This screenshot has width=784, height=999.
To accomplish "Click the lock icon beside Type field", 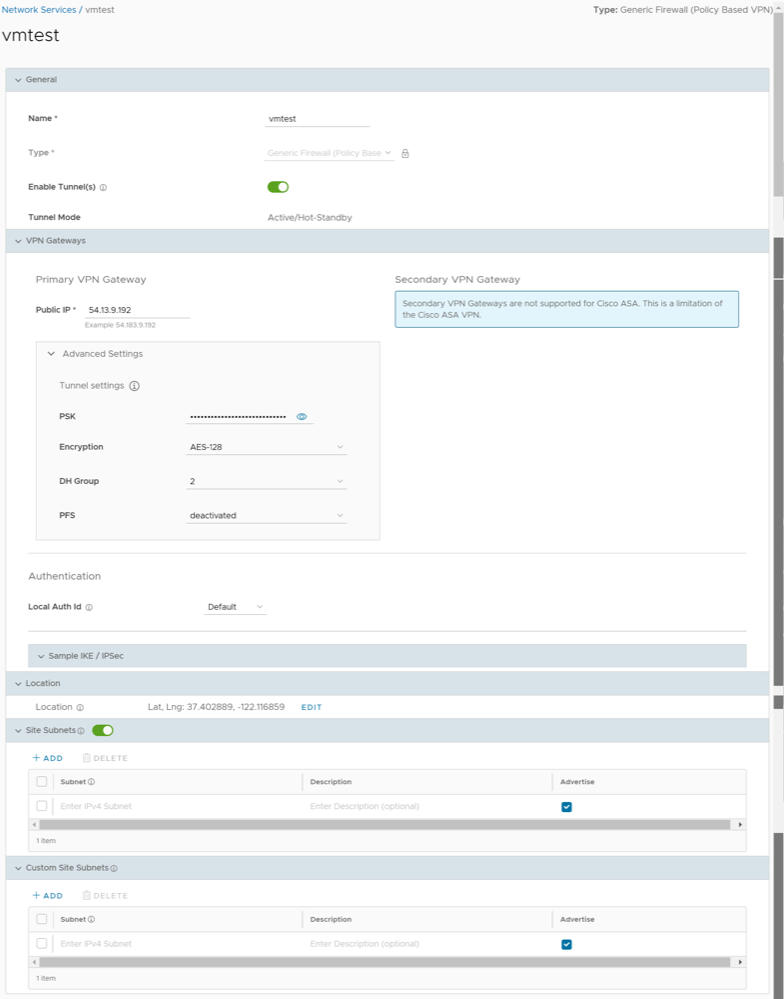I will pos(405,153).
